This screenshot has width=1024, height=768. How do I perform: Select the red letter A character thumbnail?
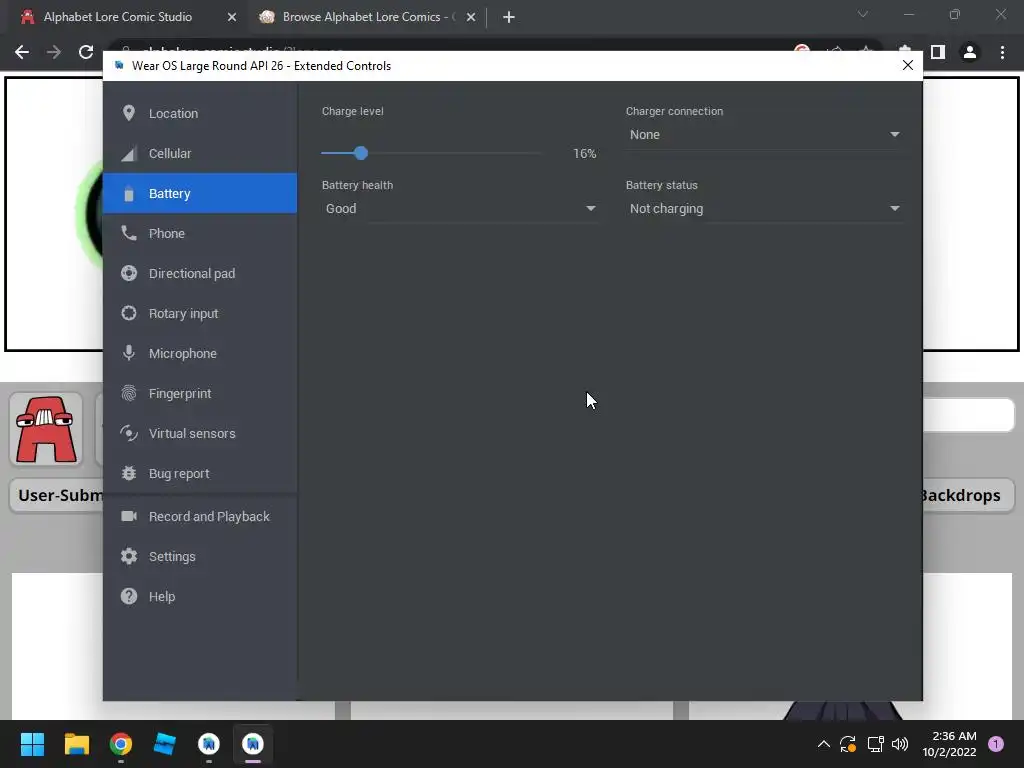pos(46,430)
